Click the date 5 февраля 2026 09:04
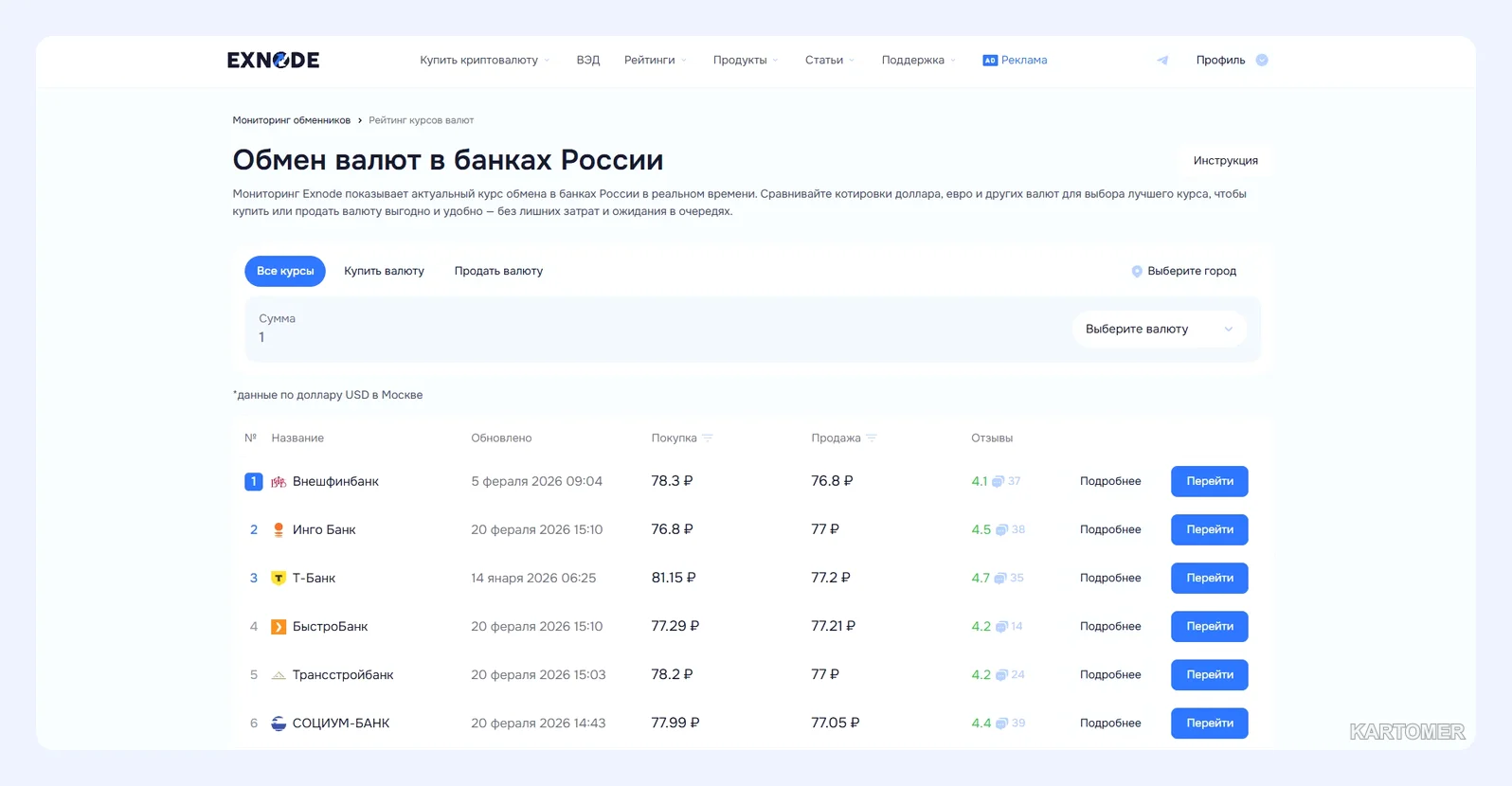 [x=536, y=481]
